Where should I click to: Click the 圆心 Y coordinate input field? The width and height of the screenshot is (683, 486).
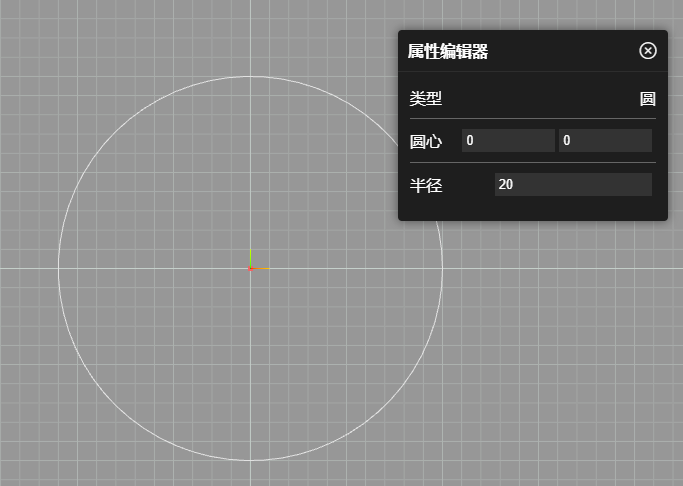pyautogui.click(x=604, y=141)
